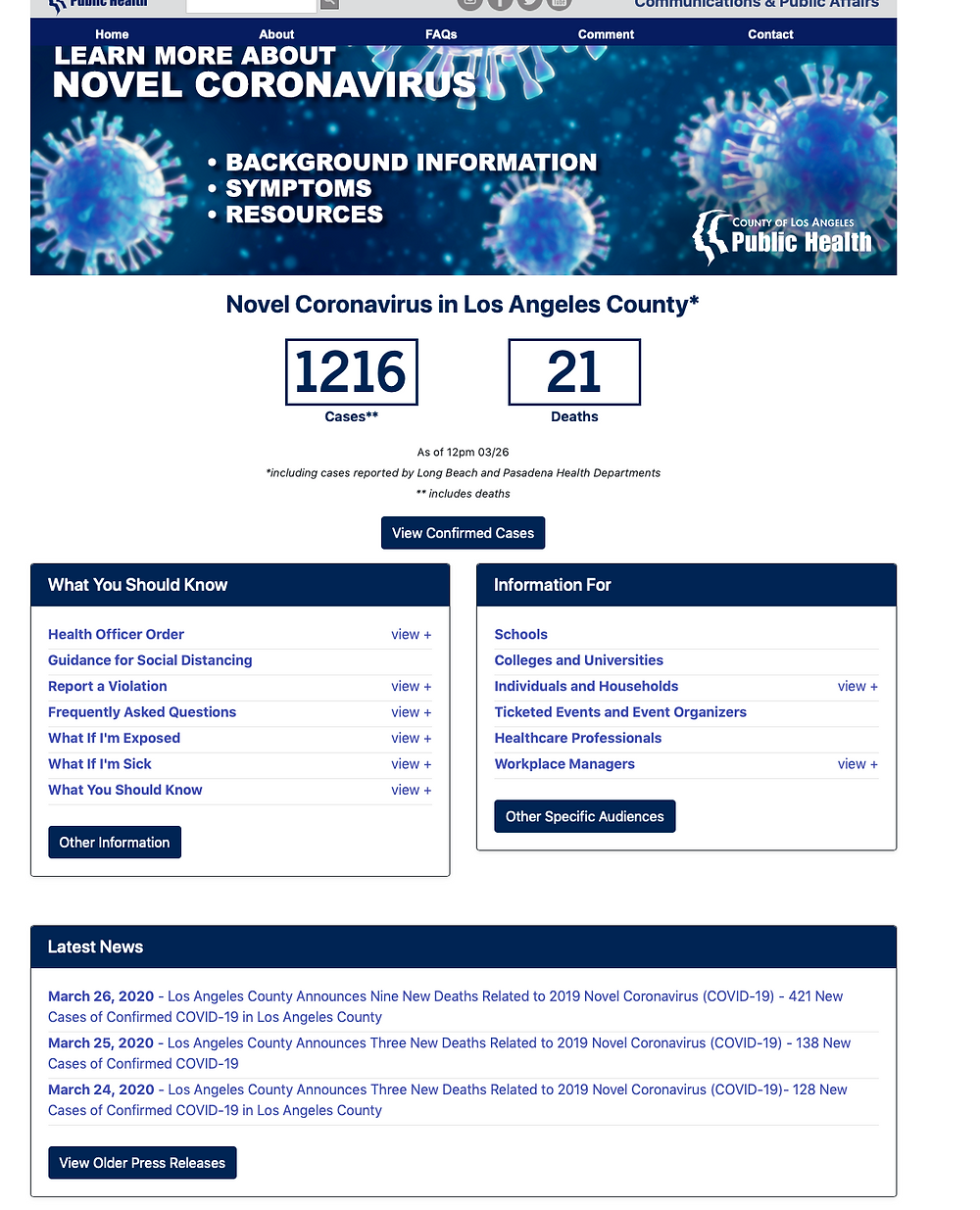Open the Contact navigation item
Image resolution: width=980 pixels, height=1210 pixels.
pos(770,34)
